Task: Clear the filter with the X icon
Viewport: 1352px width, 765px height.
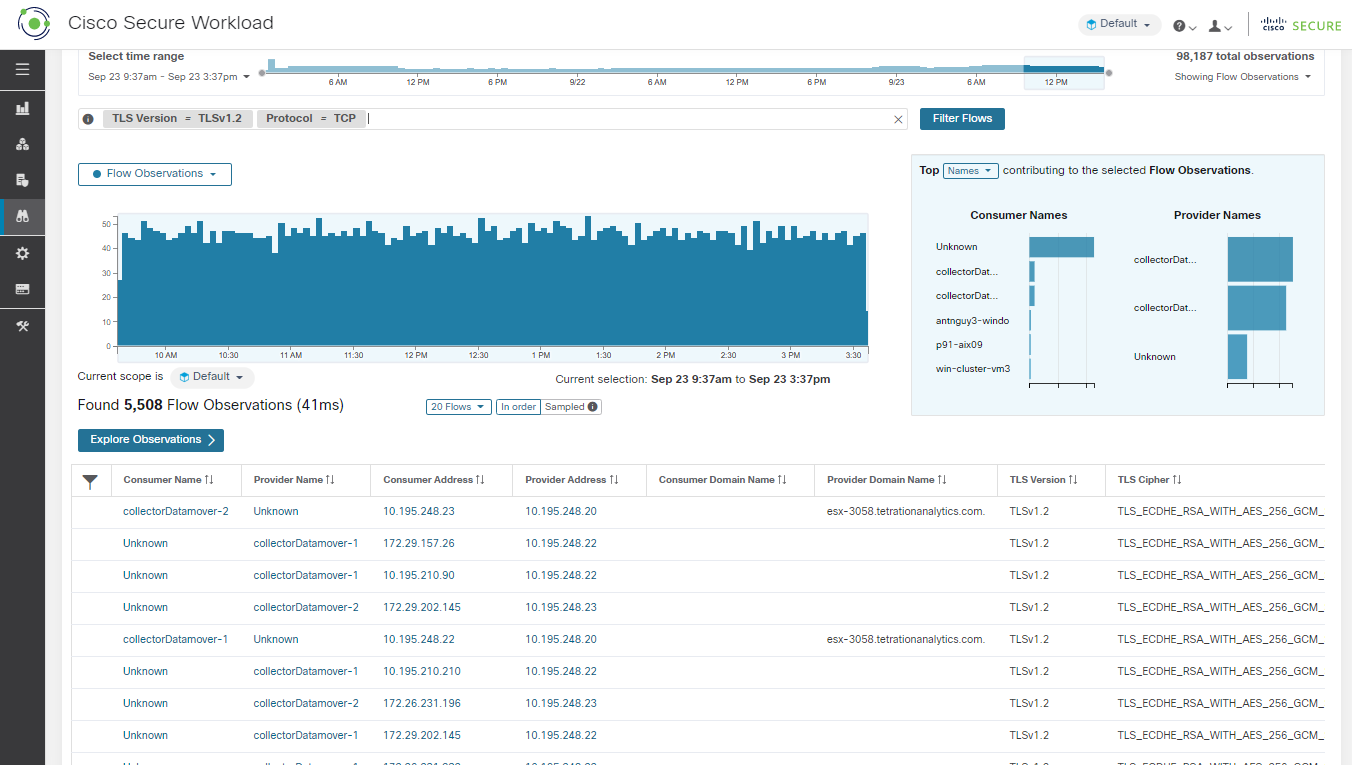Action: [898, 119]
